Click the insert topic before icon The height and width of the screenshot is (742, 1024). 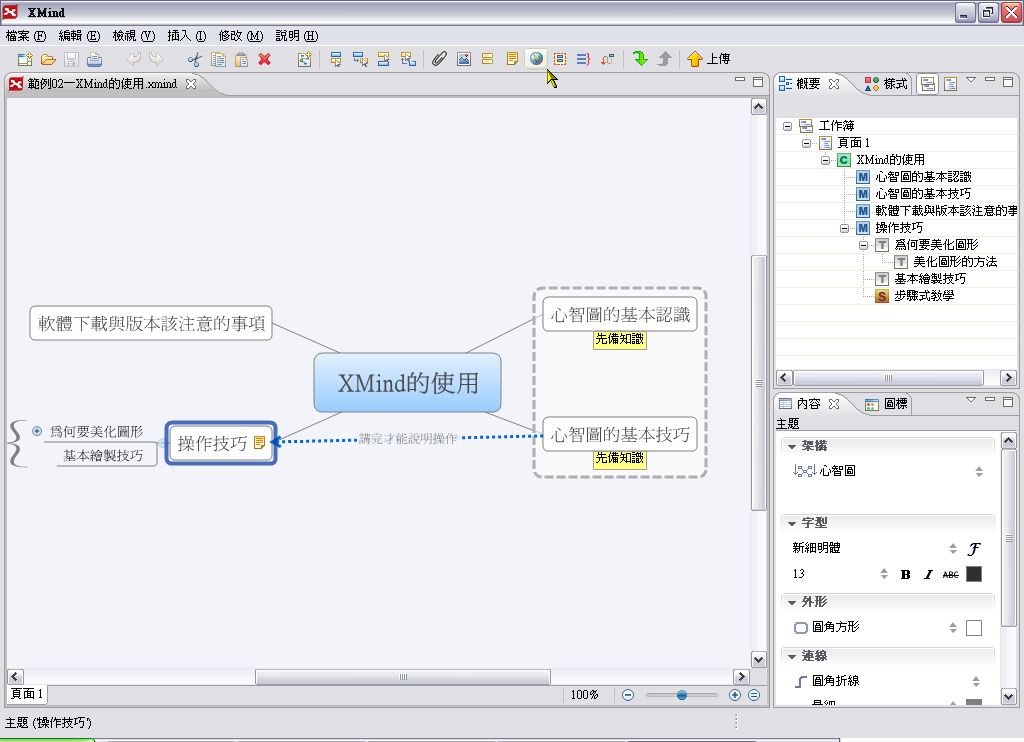[384, 59]
